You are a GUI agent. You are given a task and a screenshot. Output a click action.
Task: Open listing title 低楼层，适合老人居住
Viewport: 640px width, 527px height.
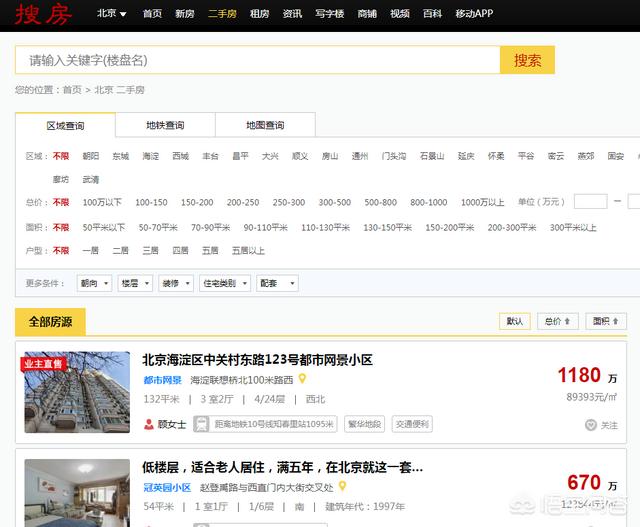point(282,467)
